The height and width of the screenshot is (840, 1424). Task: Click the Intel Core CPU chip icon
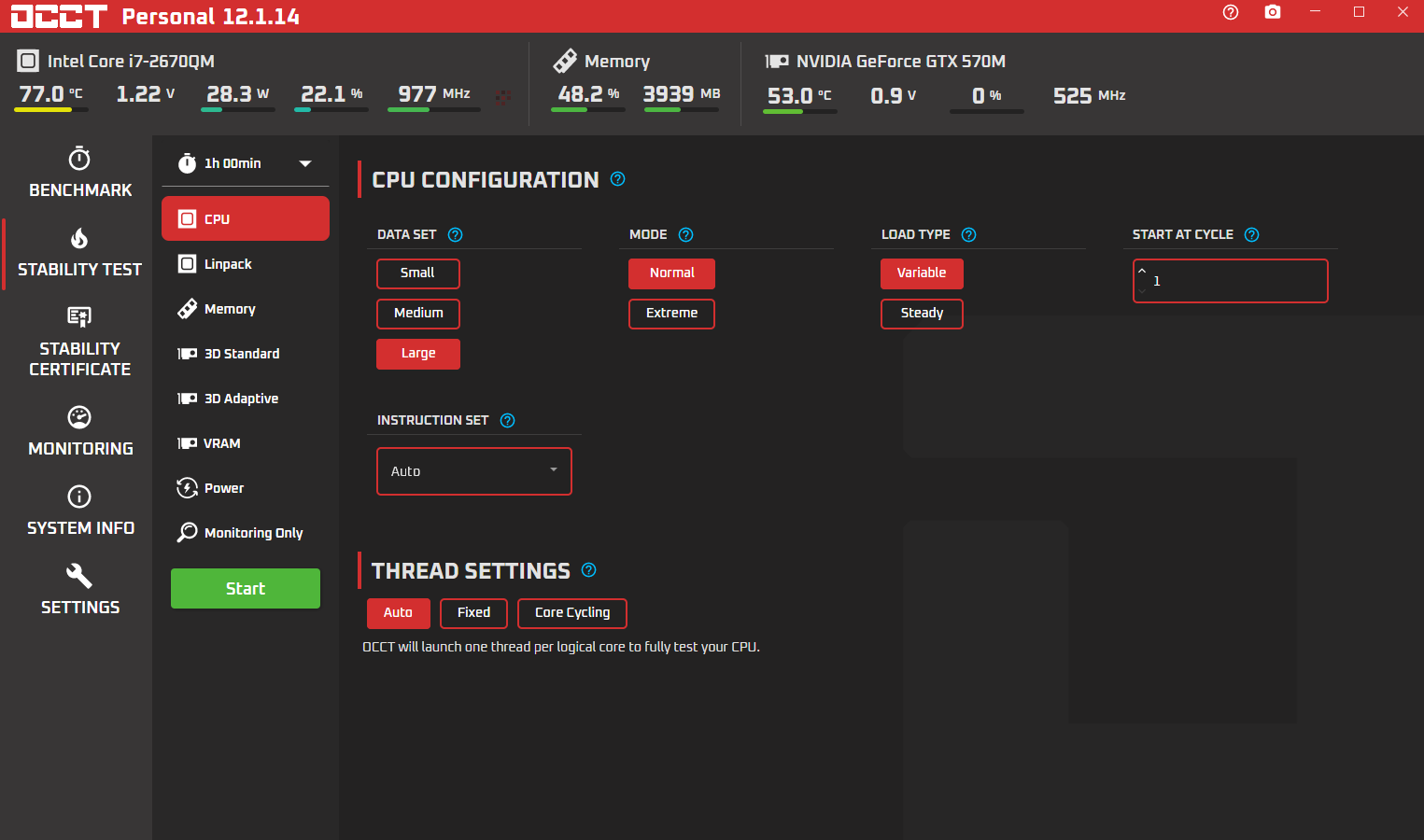coord(28,62)
